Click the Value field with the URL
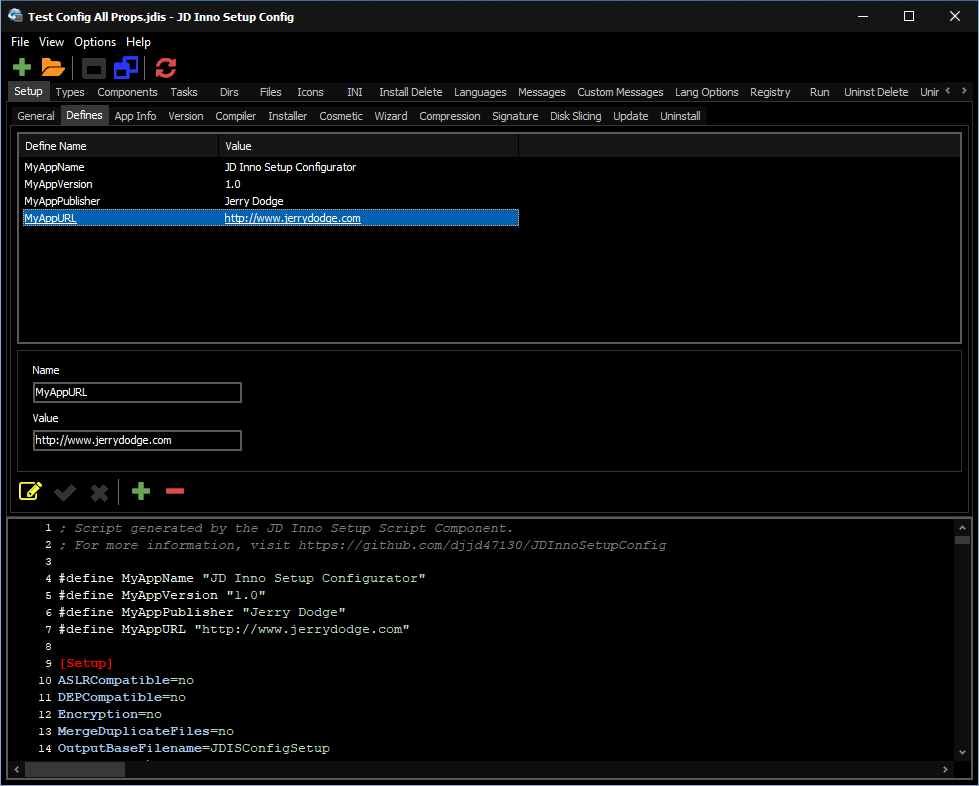This screenshot has height=786, width=979. pyautogui.click(x=137, y=441)
